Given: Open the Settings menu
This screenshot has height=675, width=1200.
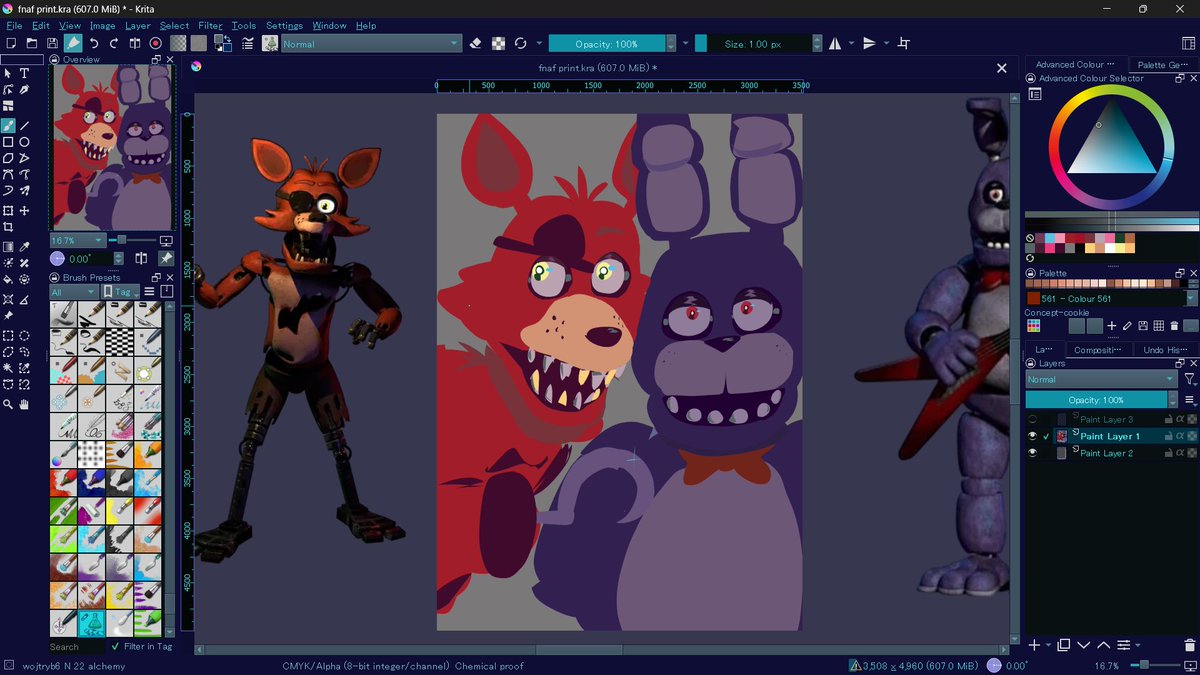Looking at the screenshot, I should pyautogui.click(x=284, y=25).
